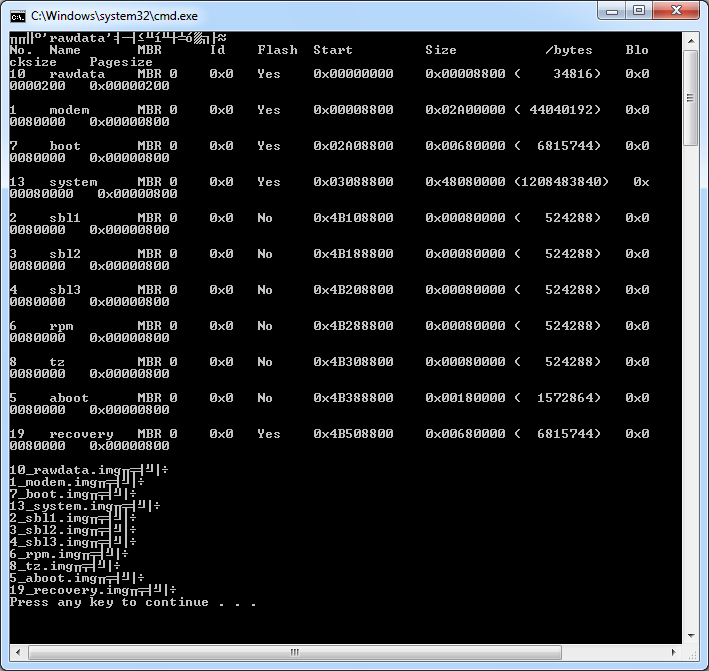Close the cmd.exe window
This screenshot has height=671, width=709.
click(x=677, y=10)
